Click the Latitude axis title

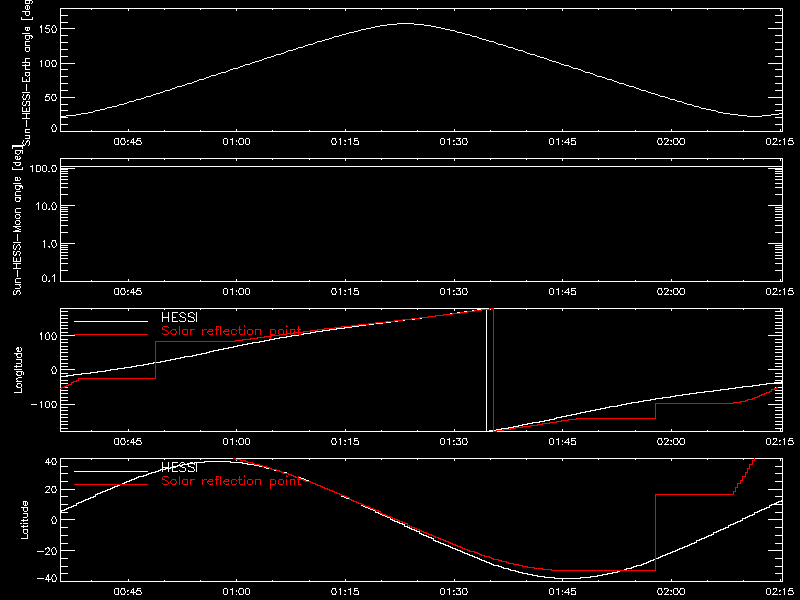click(24, 520)
